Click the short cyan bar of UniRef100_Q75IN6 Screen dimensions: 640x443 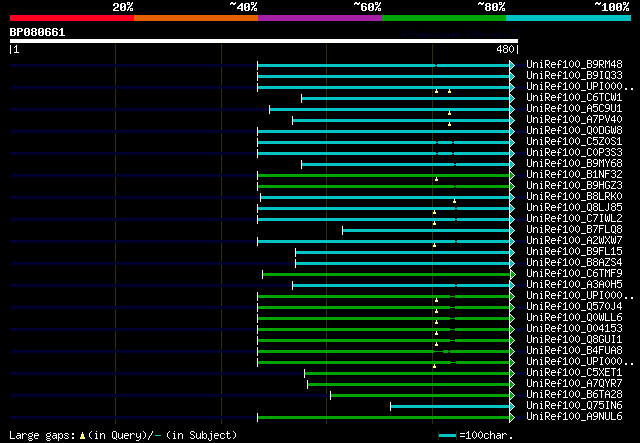(x=450, y=407)
